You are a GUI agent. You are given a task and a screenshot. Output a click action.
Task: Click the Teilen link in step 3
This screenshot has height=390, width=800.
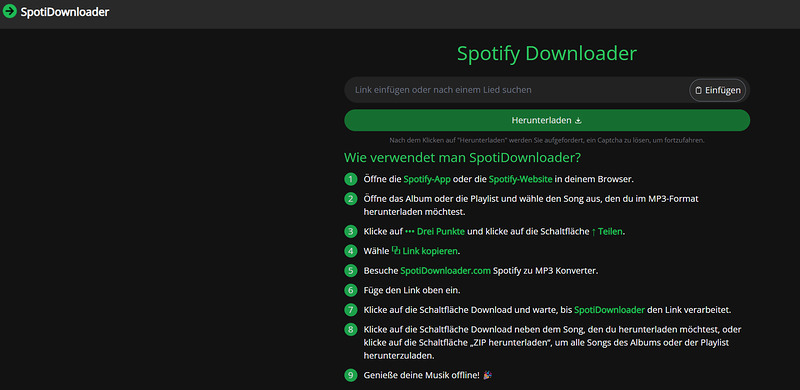(607, 231)
